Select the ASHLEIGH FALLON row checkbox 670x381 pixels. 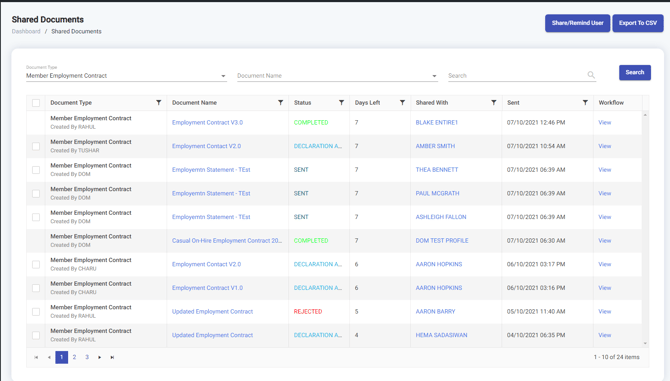[36, 217]
